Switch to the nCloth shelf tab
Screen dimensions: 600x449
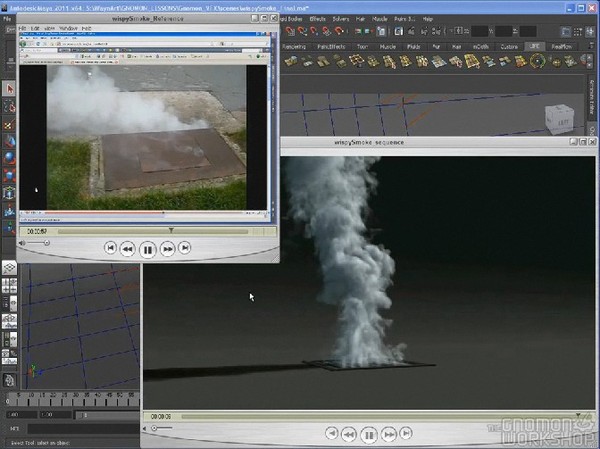481,47
